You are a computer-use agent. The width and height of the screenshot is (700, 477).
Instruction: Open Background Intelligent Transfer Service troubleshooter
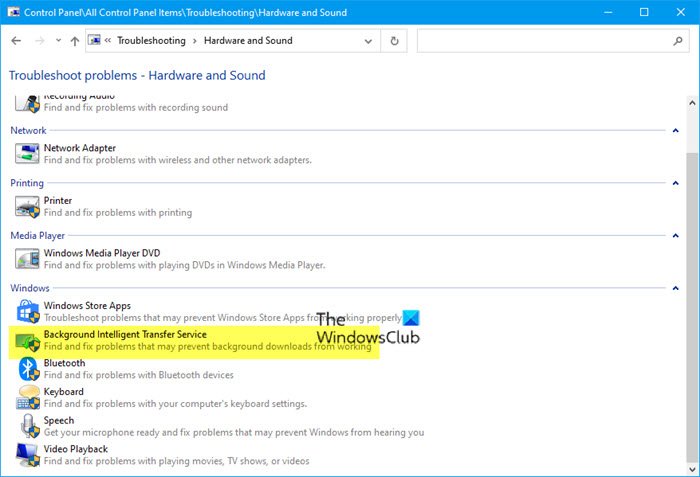[x=125, y=335]
